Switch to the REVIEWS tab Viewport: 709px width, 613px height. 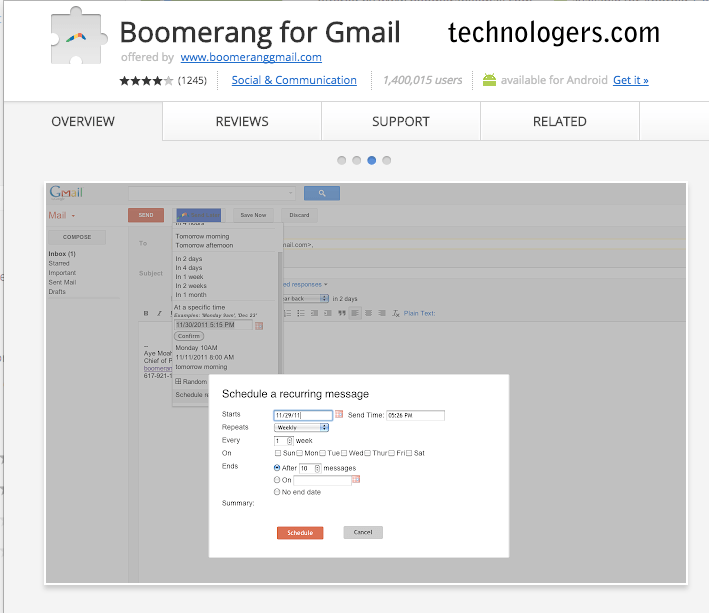click(242, 122)
